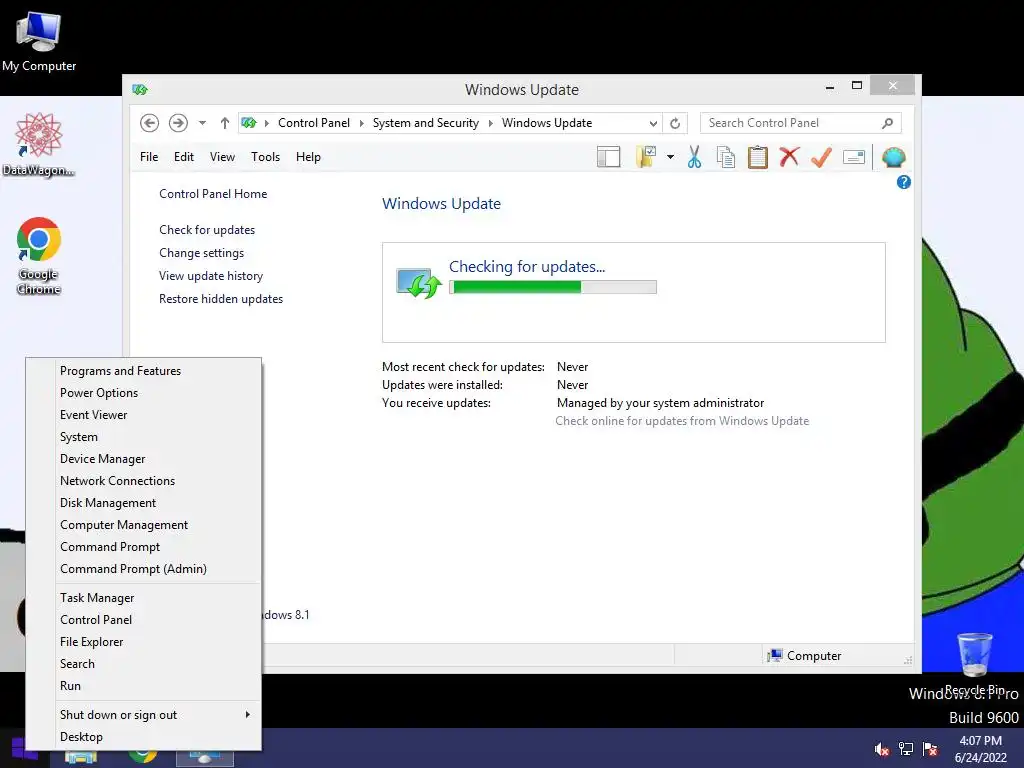Open File Explorer from the menu
Viewport: 1024px width, 768px height.
pos(91,642)
